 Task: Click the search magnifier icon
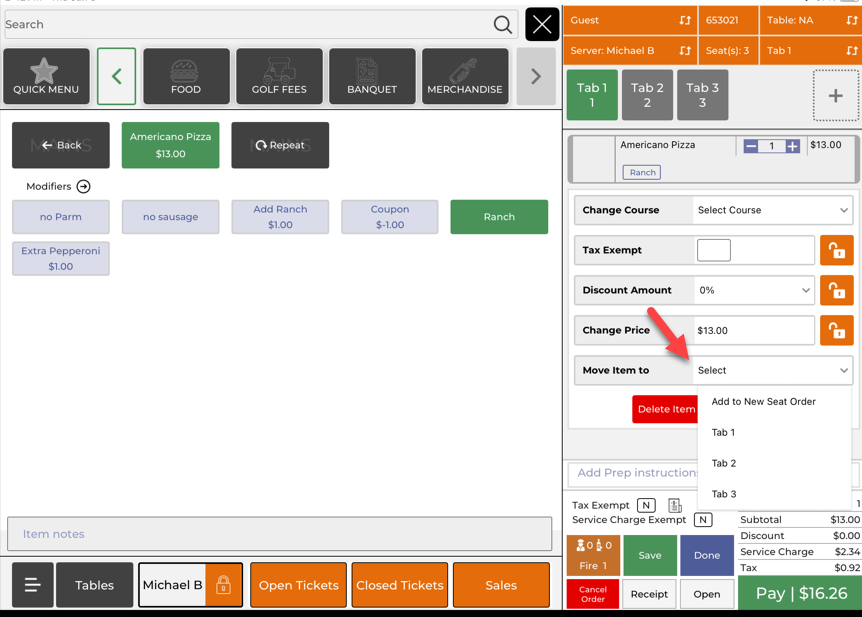click(502, 25)
